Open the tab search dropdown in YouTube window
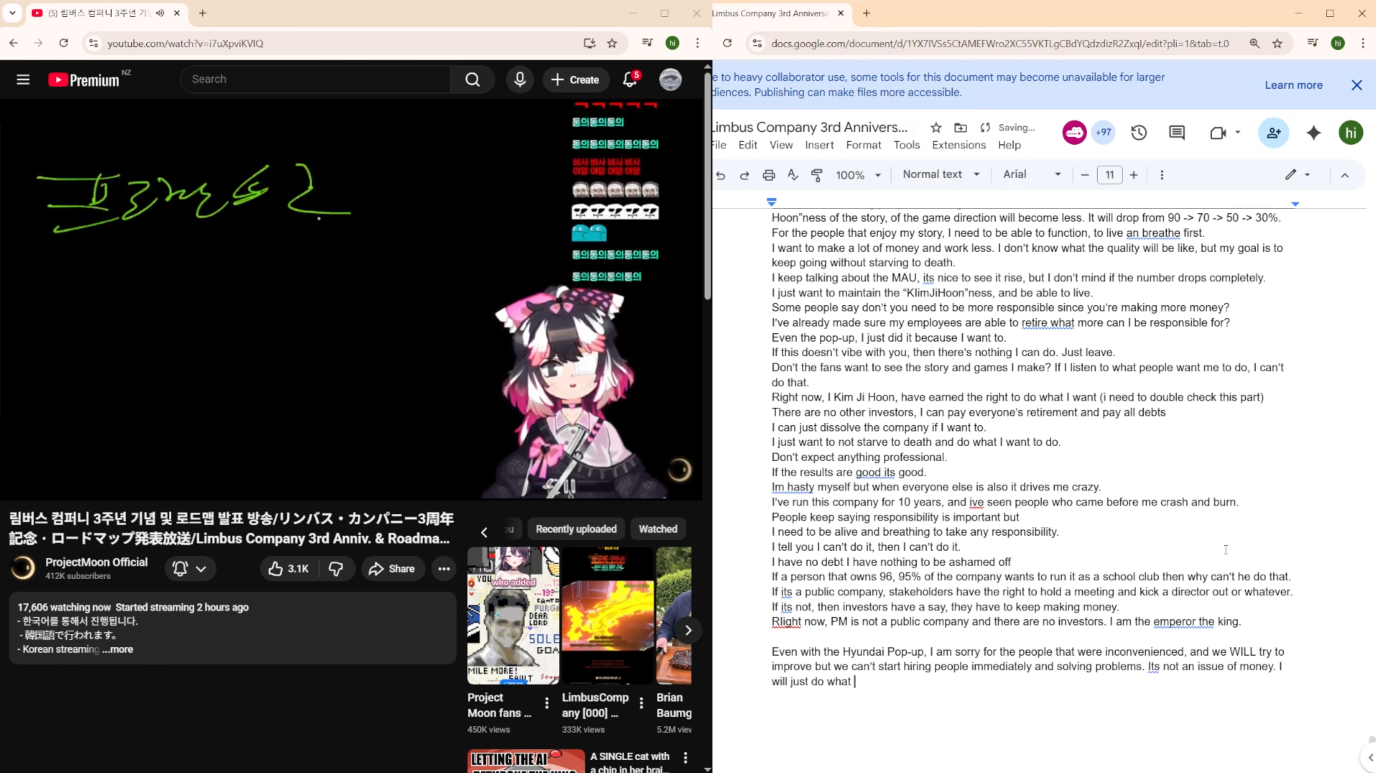 click(12, 13)
